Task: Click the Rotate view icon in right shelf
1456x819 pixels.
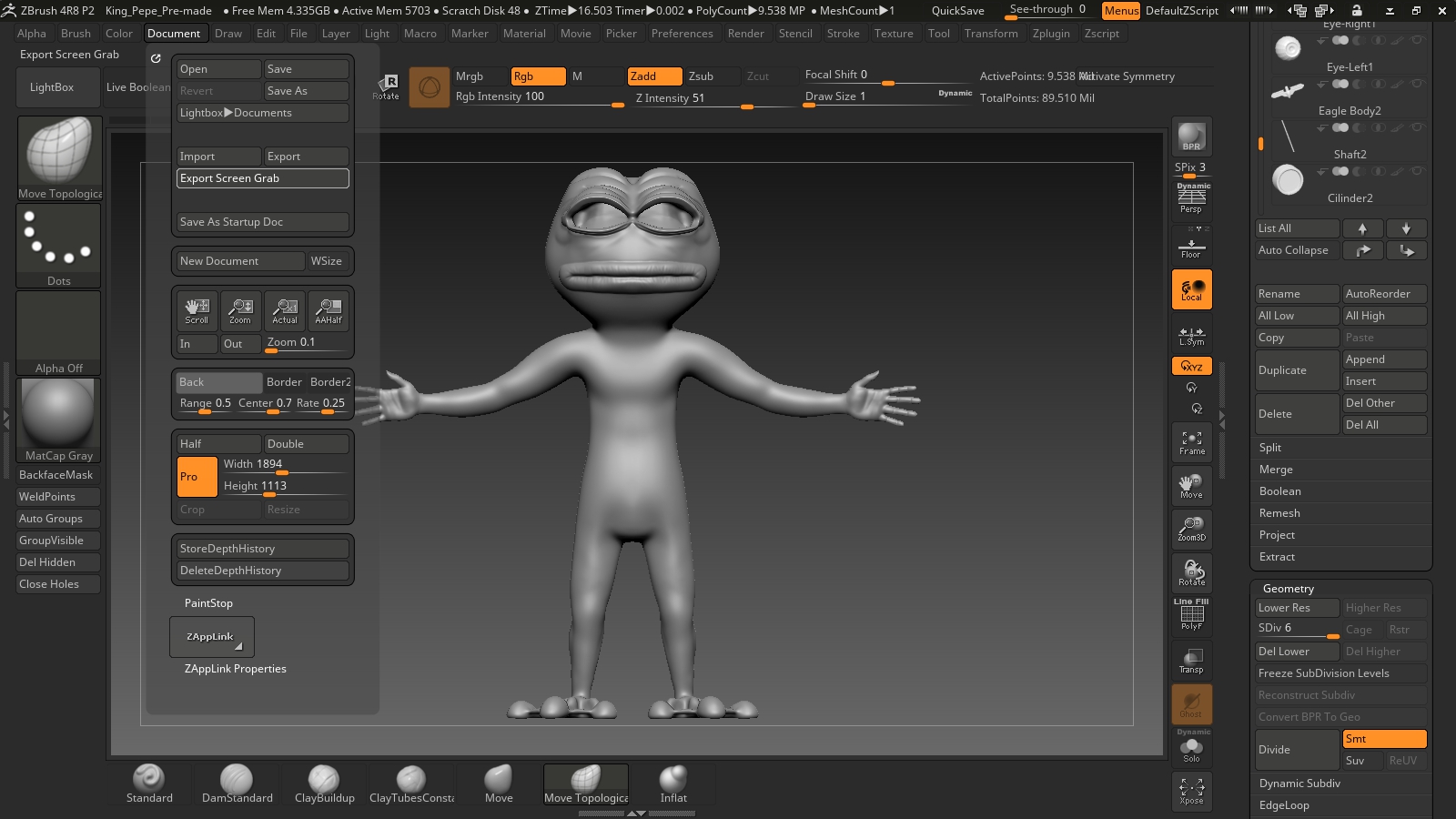Action: (x=1191, y=572)
